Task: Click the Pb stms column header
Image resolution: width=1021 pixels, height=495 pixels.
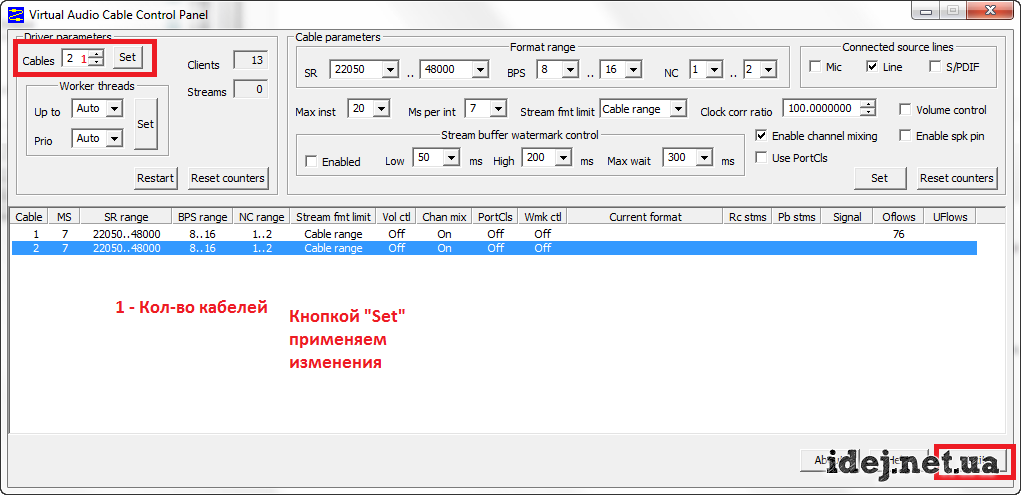Action: coord(796,217)
